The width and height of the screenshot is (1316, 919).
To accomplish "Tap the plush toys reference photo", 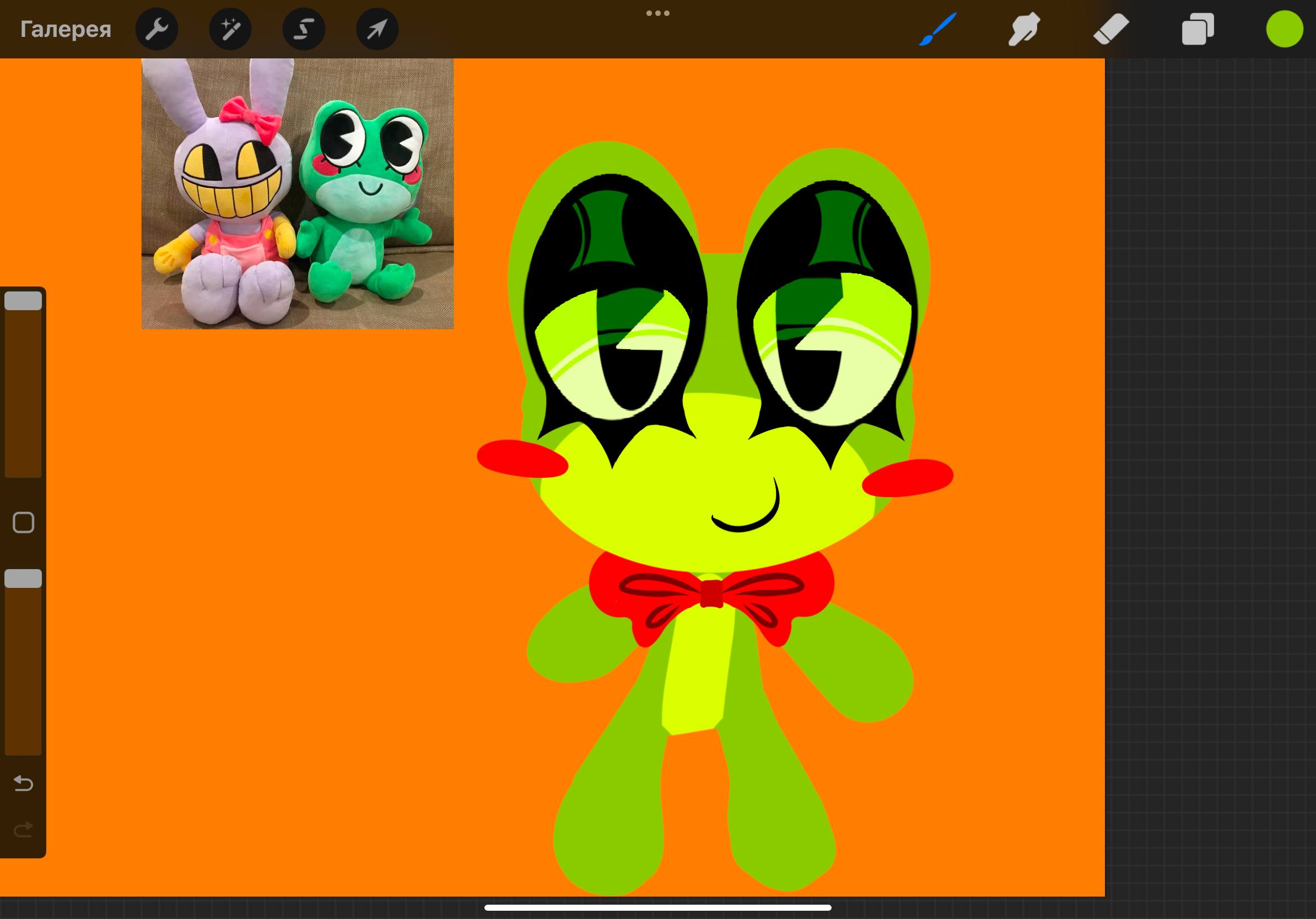I will tap(298, 193).
